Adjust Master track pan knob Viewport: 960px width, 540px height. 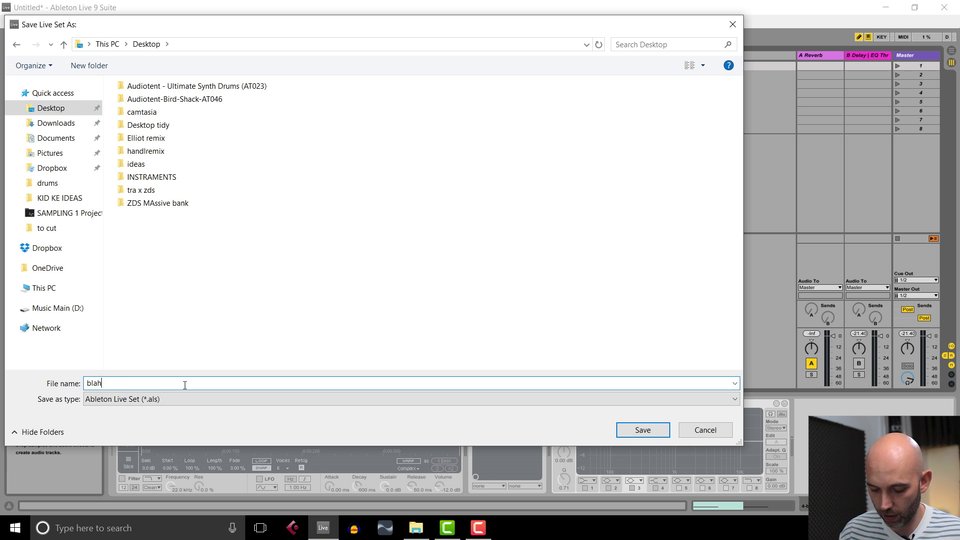click(907, 348)
